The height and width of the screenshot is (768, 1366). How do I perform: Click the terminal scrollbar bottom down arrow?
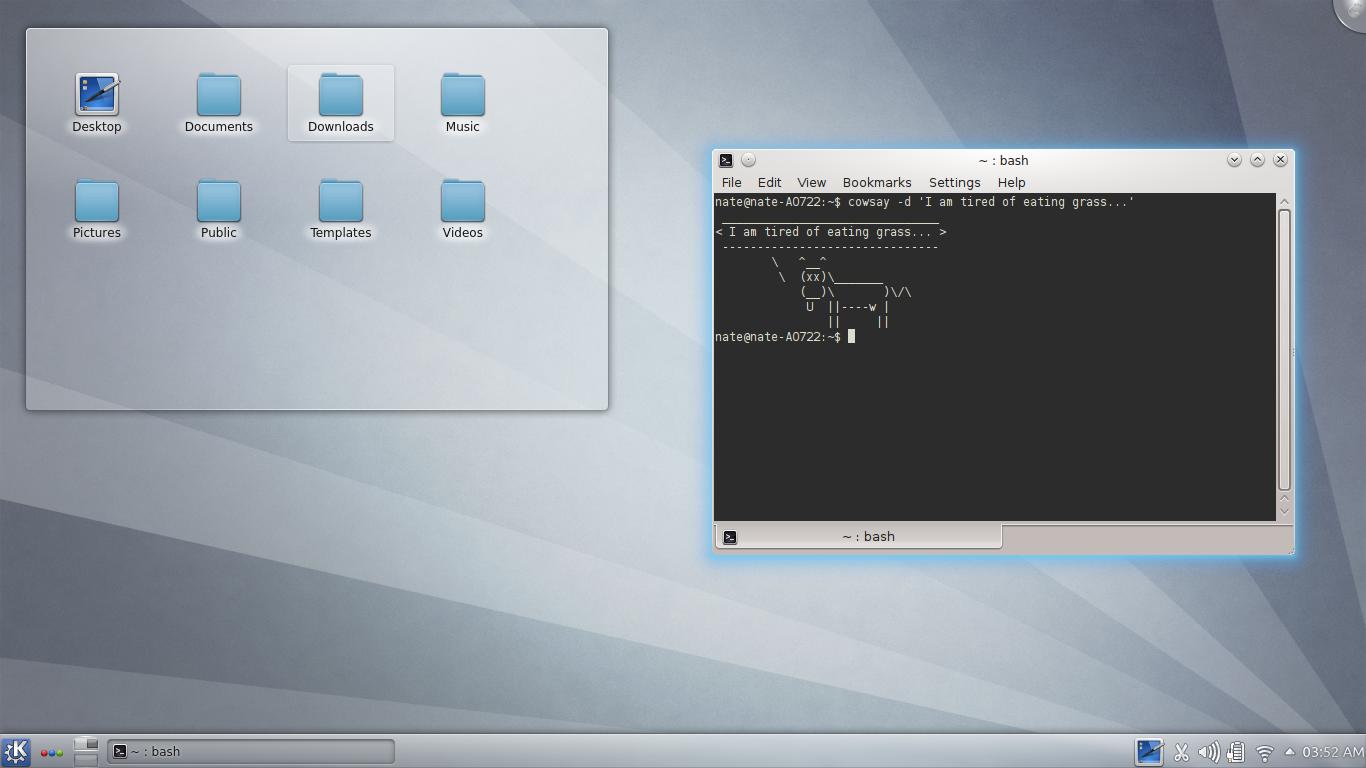(x=1285, y=512)
